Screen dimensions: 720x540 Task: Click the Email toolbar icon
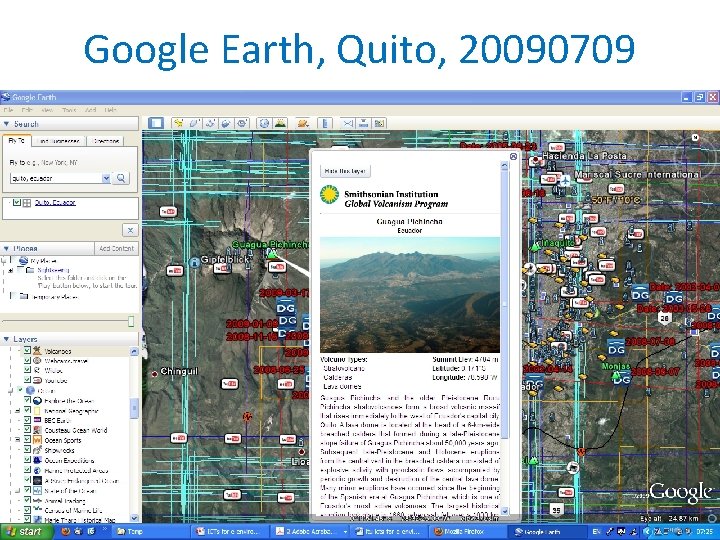348,123
